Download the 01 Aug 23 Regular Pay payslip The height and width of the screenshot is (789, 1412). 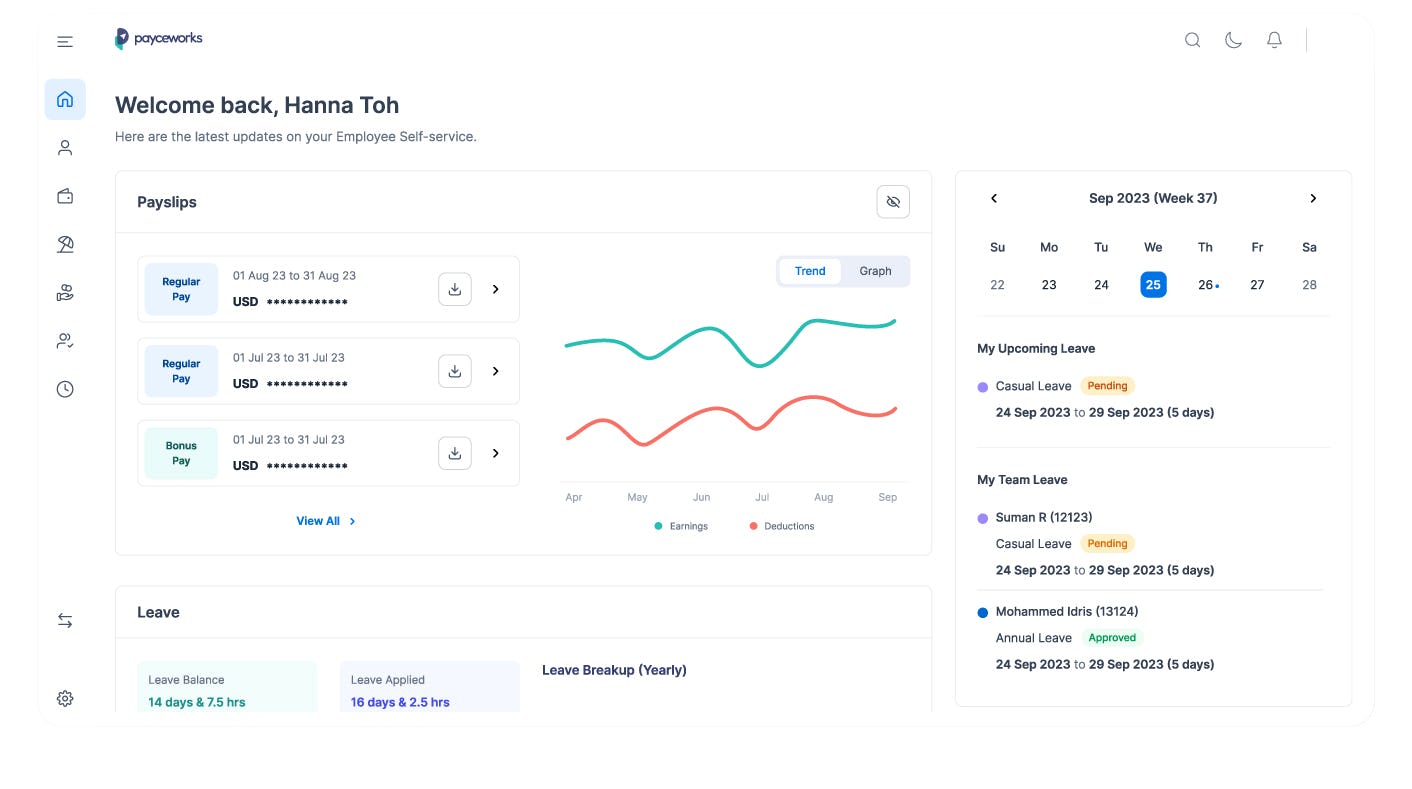(x=455, y=289)
